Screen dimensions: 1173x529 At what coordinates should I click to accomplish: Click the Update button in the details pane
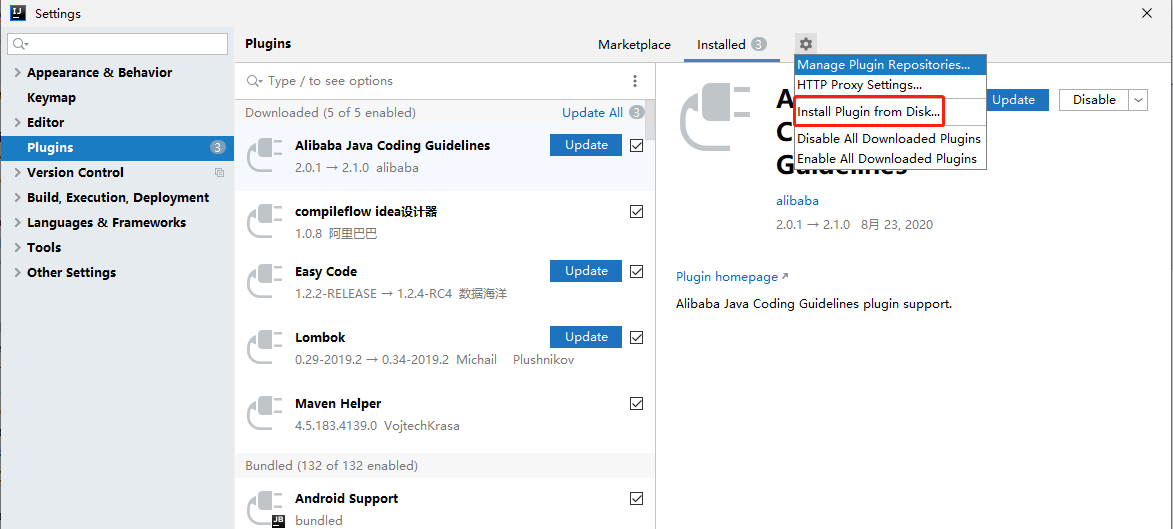click(1017, 100)
